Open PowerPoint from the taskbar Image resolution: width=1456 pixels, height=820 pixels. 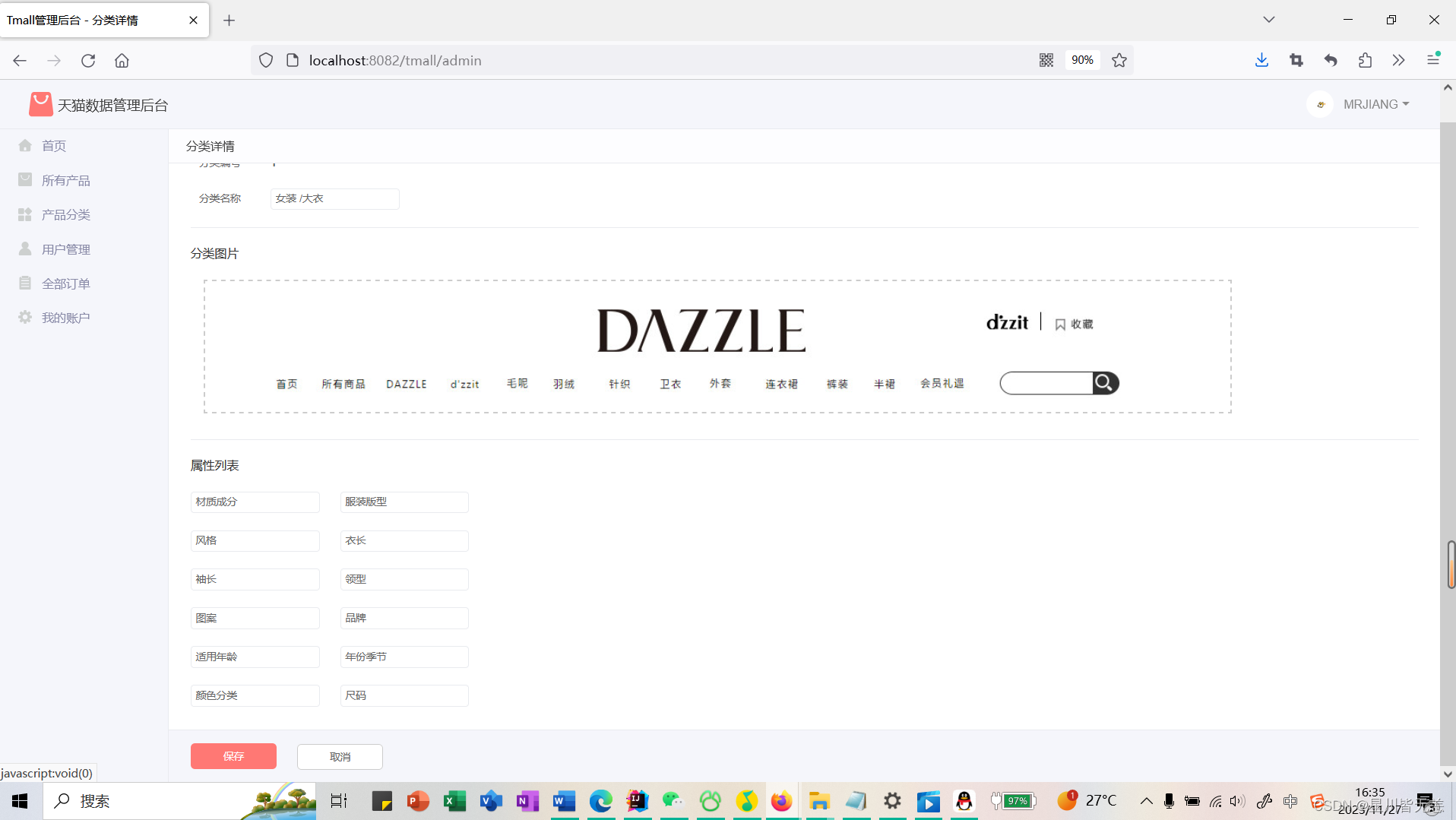click(418, 801)
